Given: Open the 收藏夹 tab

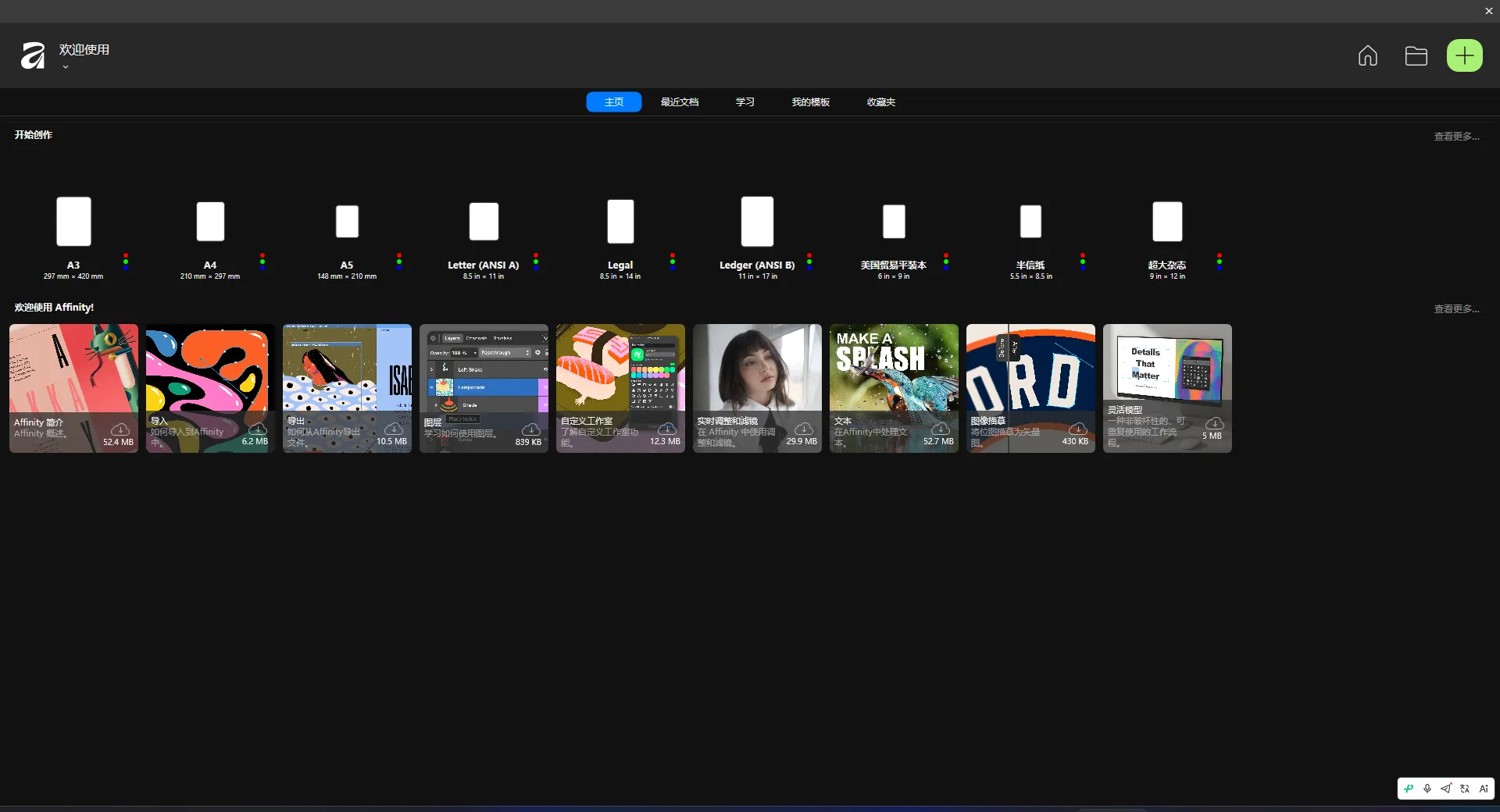Looking at the screenshot, I should pyautogui.click(x=881, y=102).
